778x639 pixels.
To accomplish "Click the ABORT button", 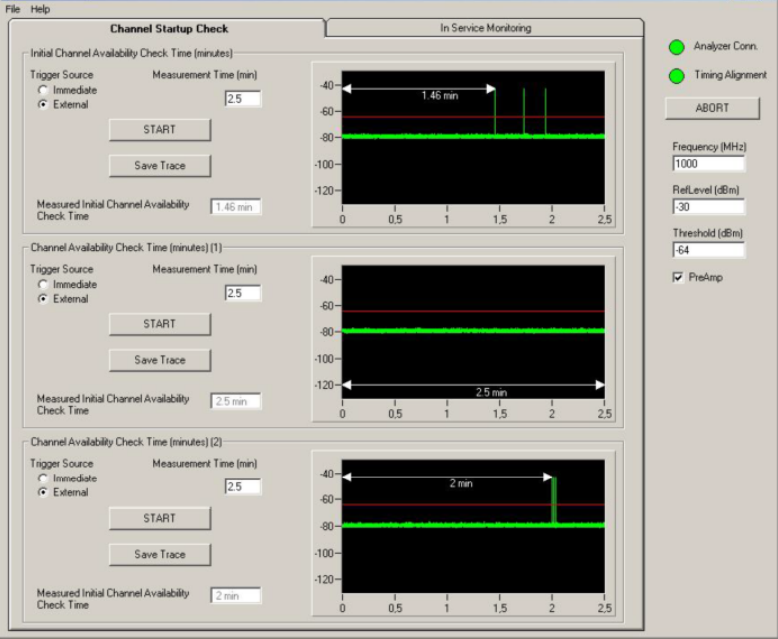I will [x=712, y=108].
